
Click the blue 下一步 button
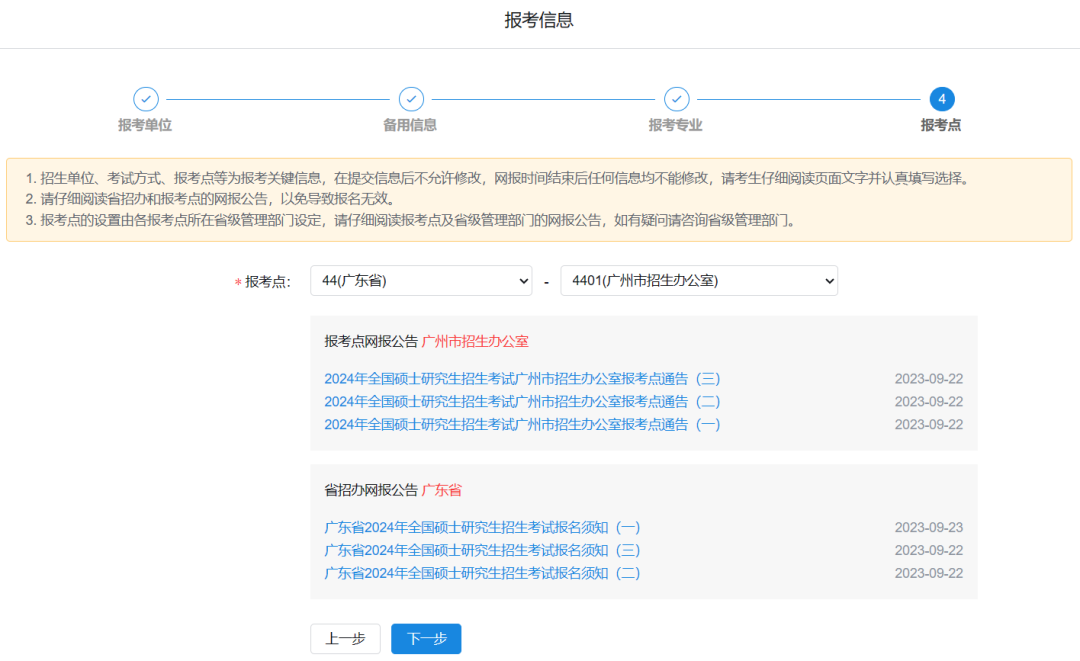coord(426,639)
